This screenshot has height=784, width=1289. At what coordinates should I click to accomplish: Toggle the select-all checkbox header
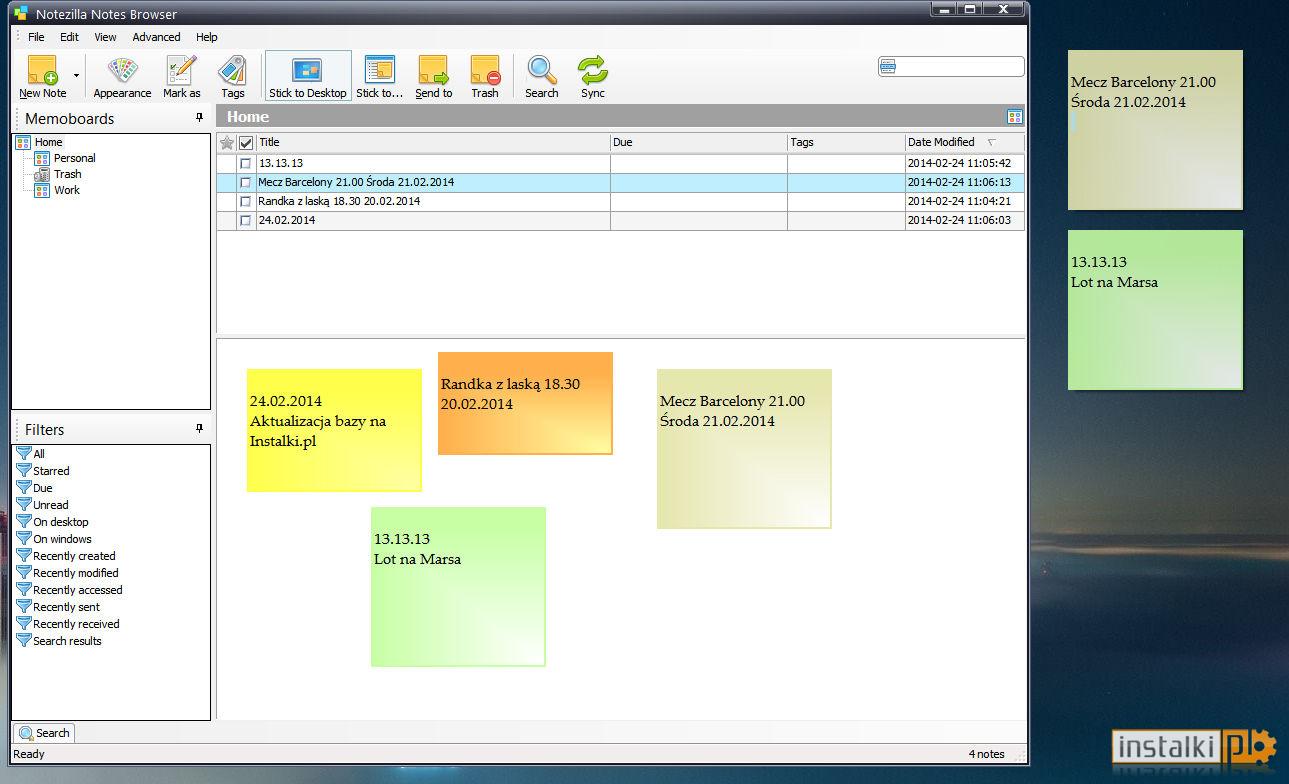coord(246,142)
